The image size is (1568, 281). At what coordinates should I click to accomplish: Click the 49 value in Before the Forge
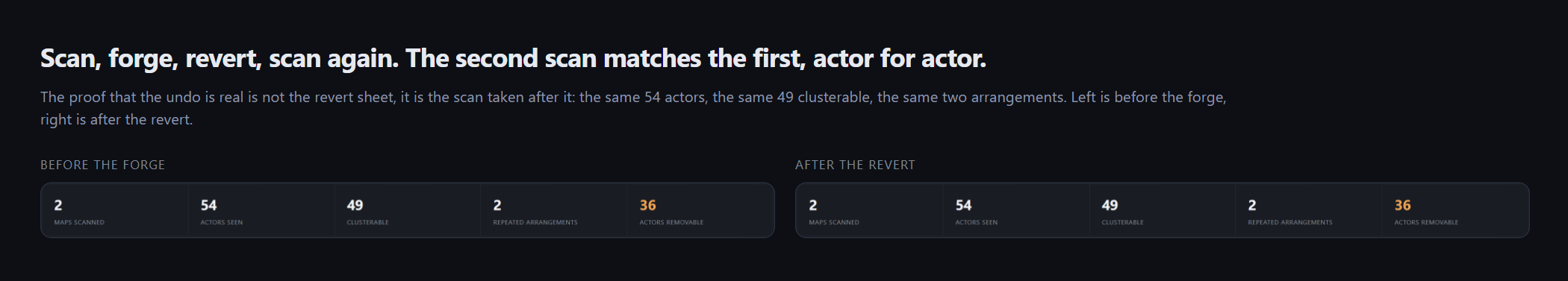coord(355,205)
